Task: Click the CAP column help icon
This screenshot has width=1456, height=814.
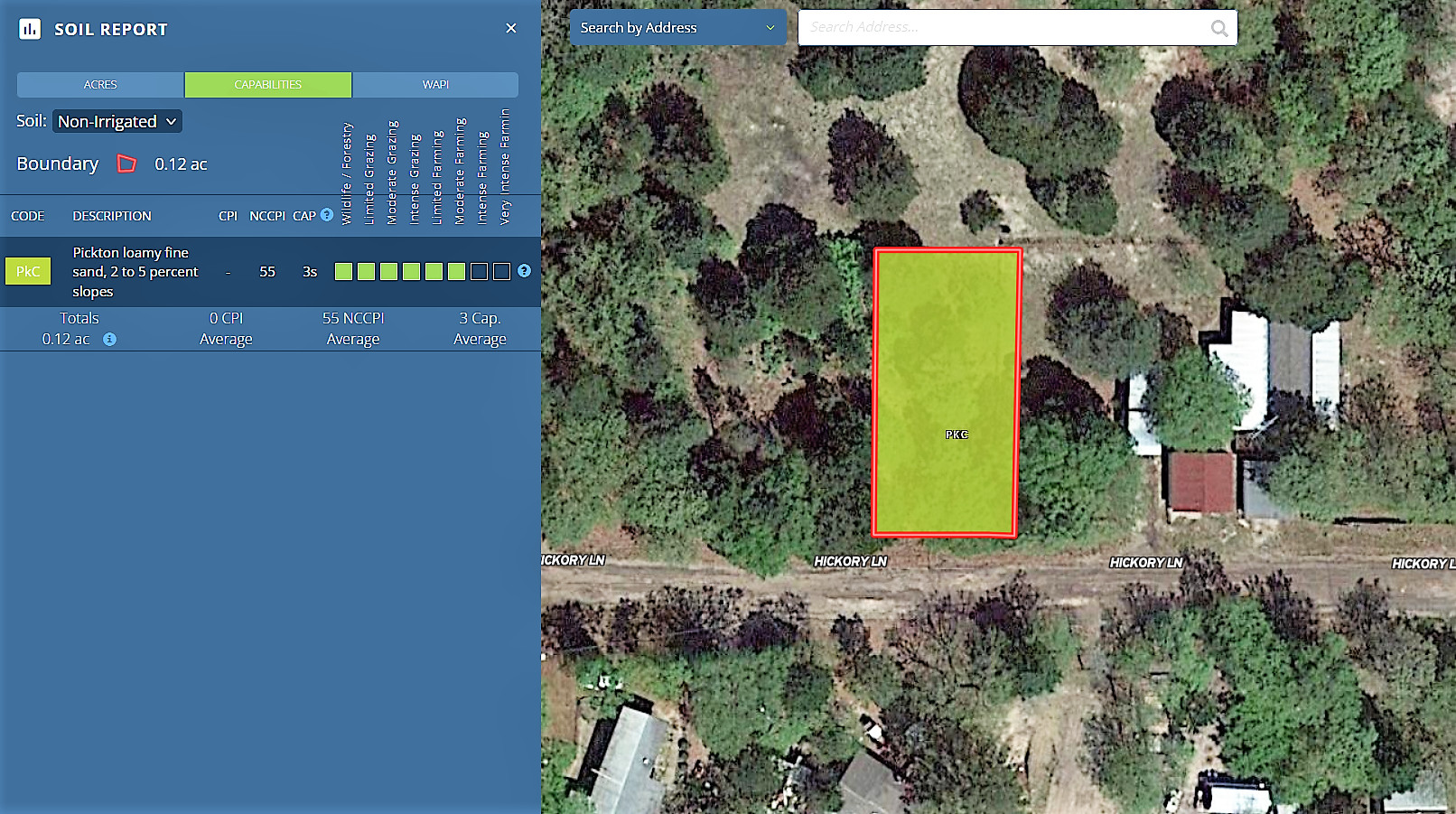Action: [327, 215]
